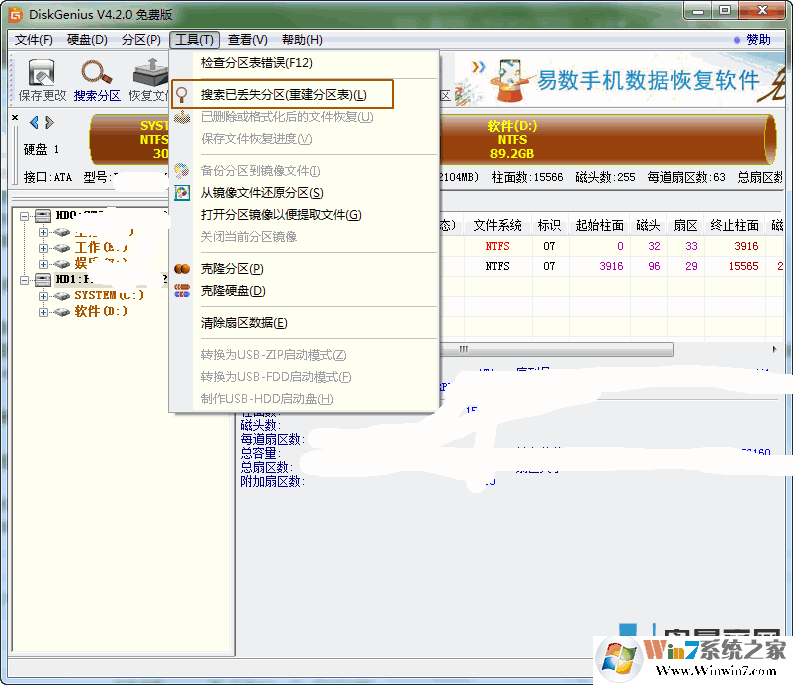Go to previous disk with left arrow

point(34,123)
